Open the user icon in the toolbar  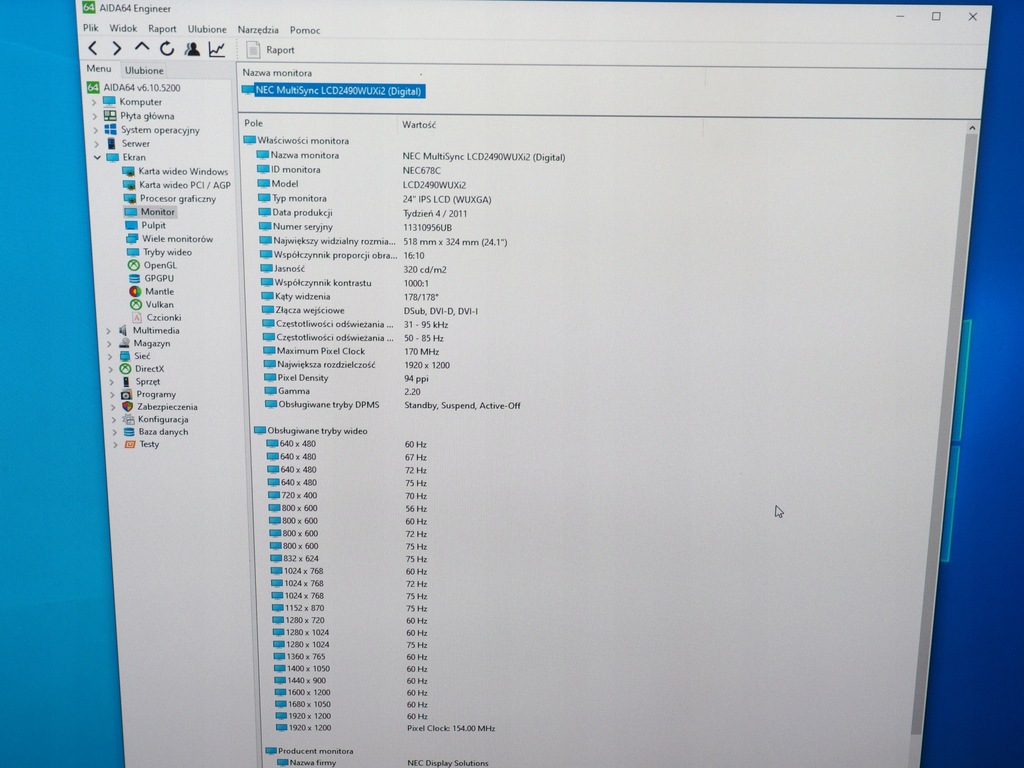[x=192, y=49]
